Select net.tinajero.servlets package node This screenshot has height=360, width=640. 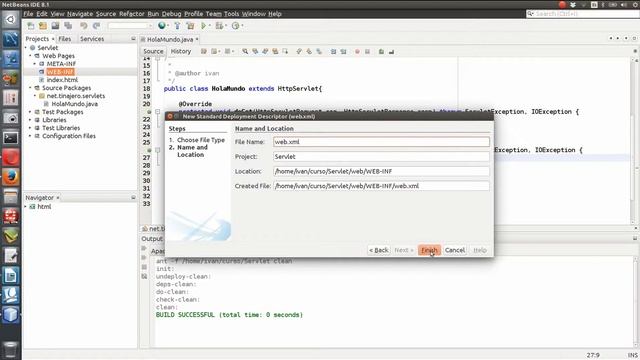[76, 96]
